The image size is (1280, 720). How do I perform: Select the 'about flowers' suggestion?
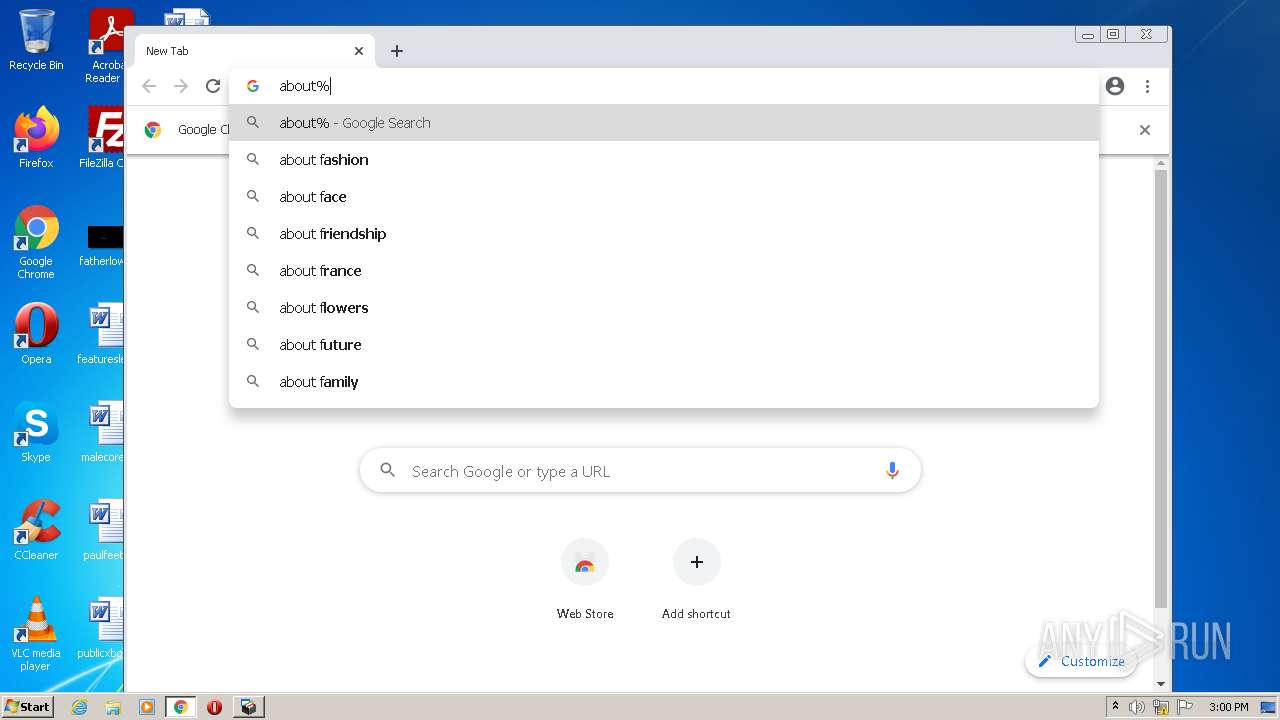[664, 308]
